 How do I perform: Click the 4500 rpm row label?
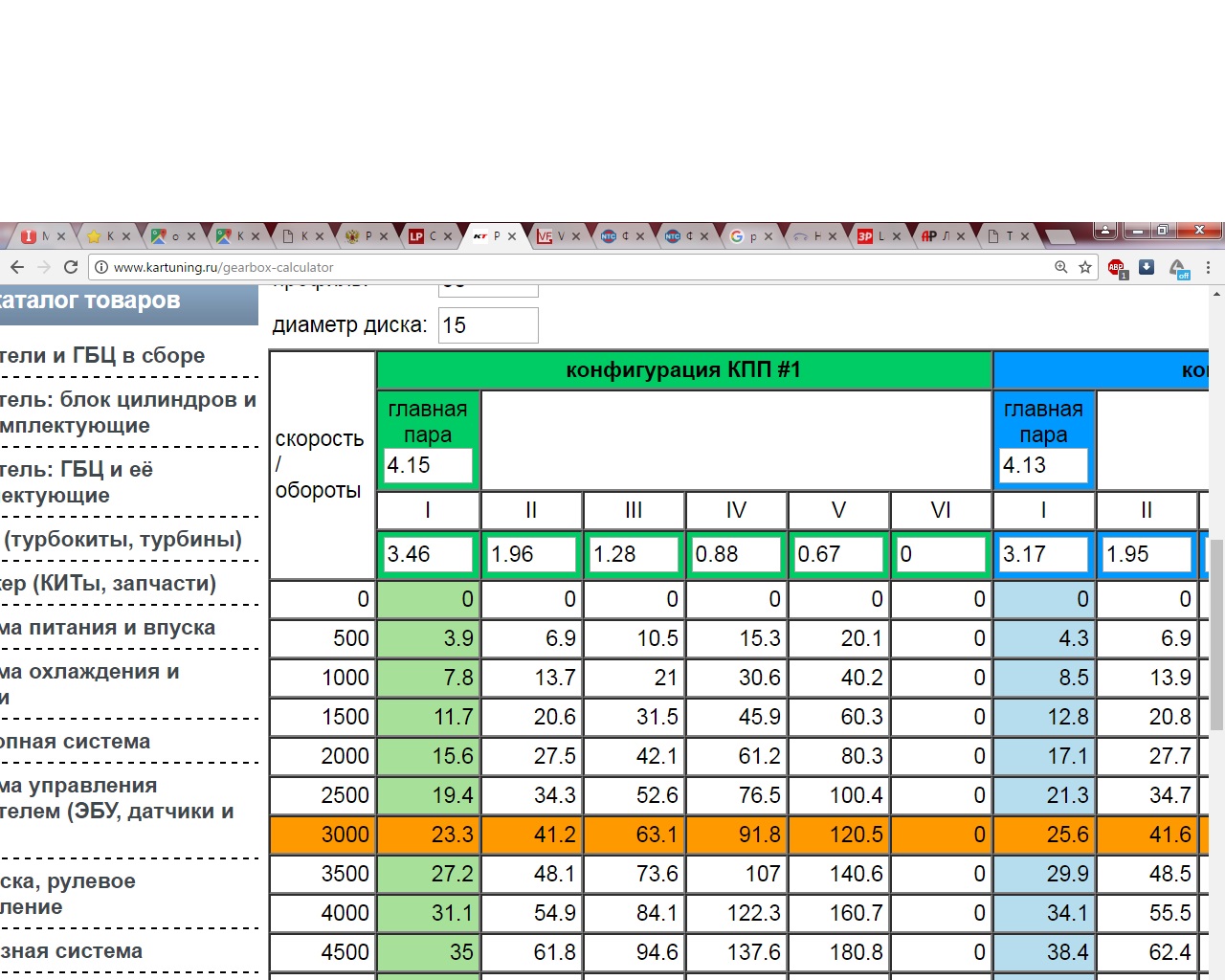(x=323, y=952)
